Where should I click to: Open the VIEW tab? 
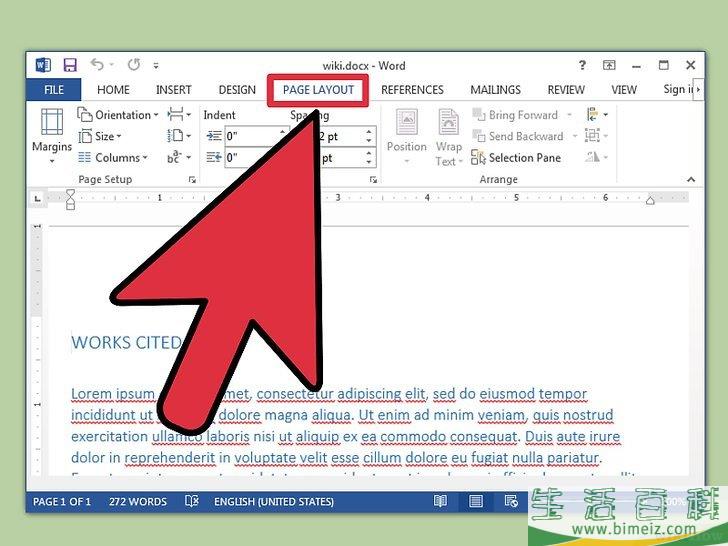pyautogui.click(x=624, y=90)
